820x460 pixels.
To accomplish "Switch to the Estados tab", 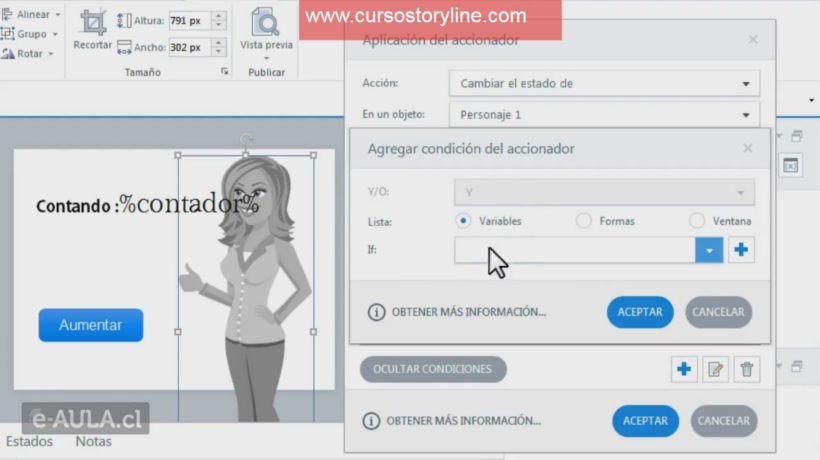I will pos(29,442).
